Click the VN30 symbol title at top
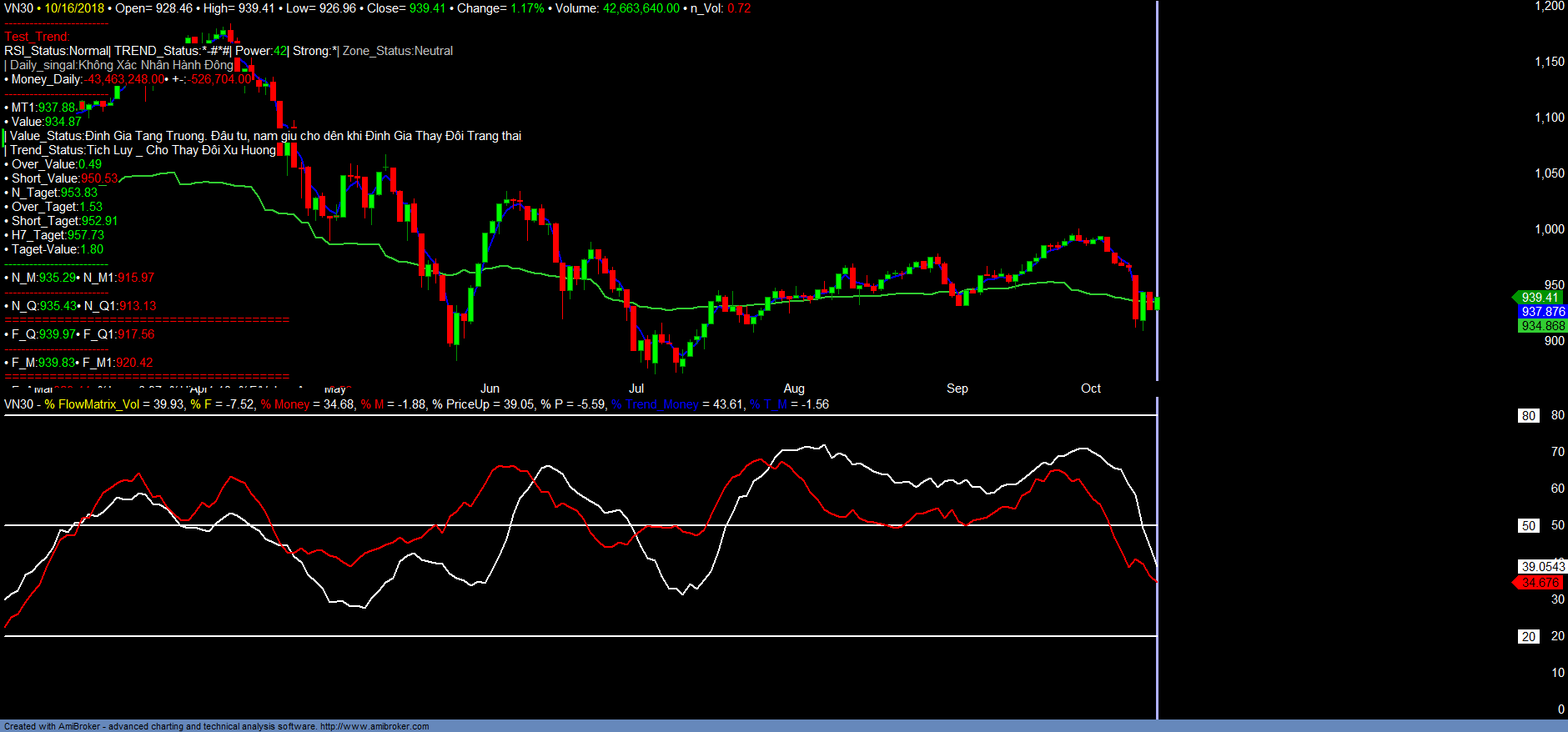This screenshot has width=1568, height=732. pos(18,8)
